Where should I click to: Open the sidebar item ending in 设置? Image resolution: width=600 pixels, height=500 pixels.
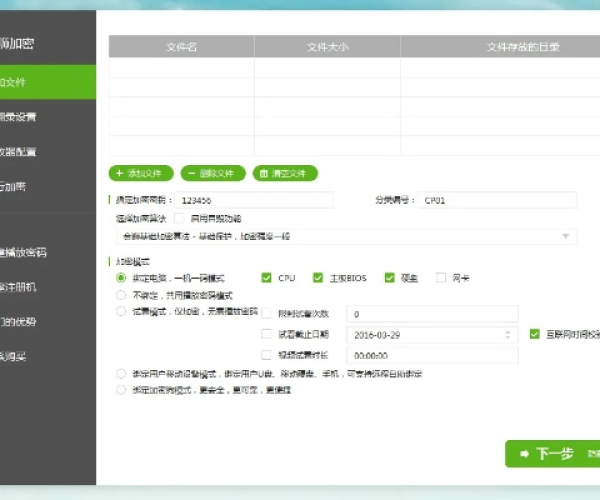pyautogui.click(x=48, y=117)
